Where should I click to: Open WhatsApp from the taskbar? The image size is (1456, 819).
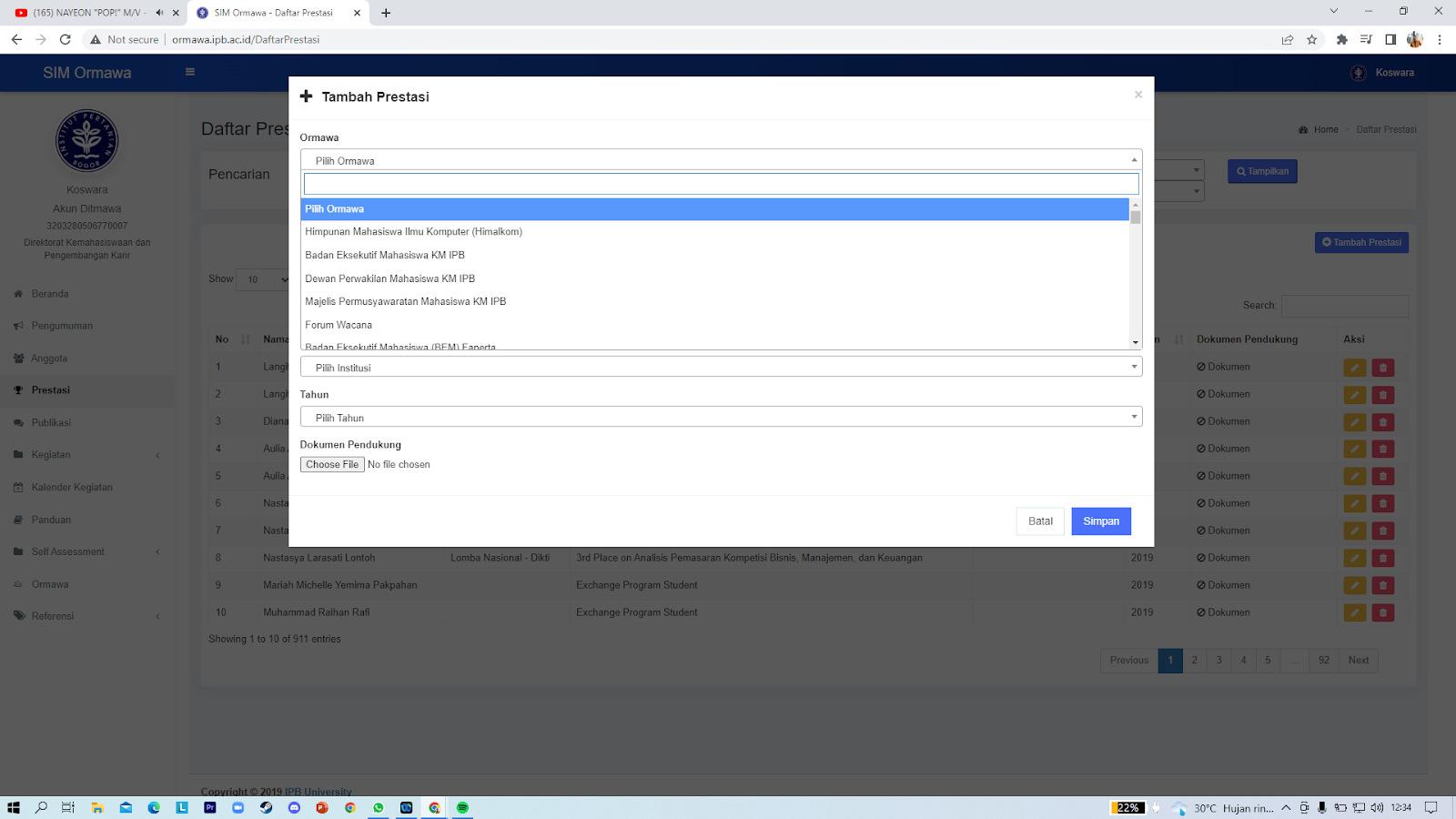(x=379, y=807)
